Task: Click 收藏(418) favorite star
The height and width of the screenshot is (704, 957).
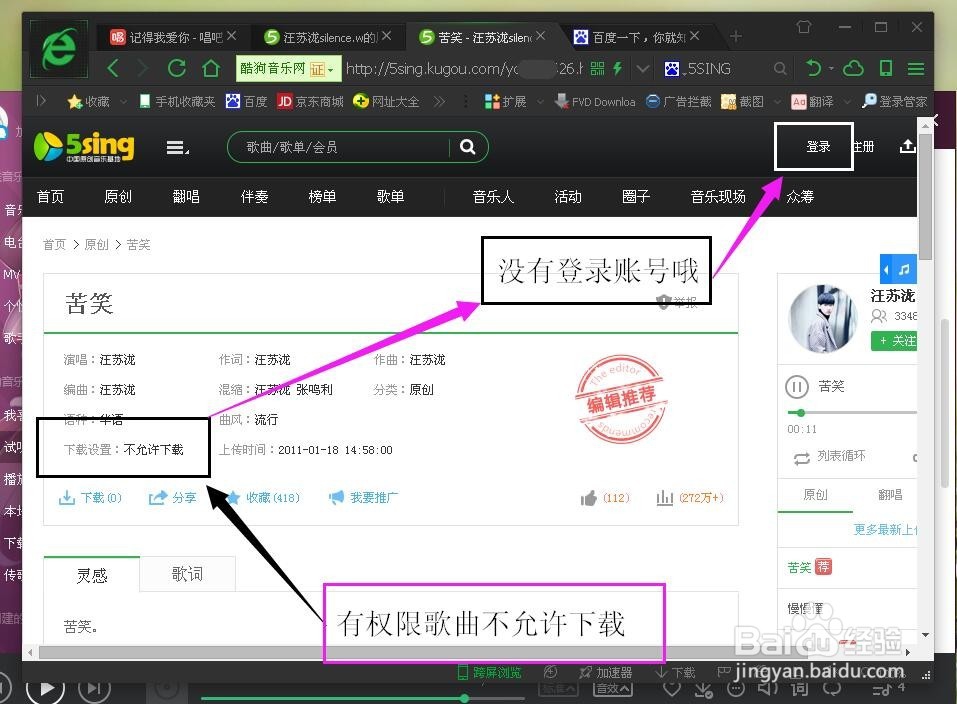Action: coord(232,498)
